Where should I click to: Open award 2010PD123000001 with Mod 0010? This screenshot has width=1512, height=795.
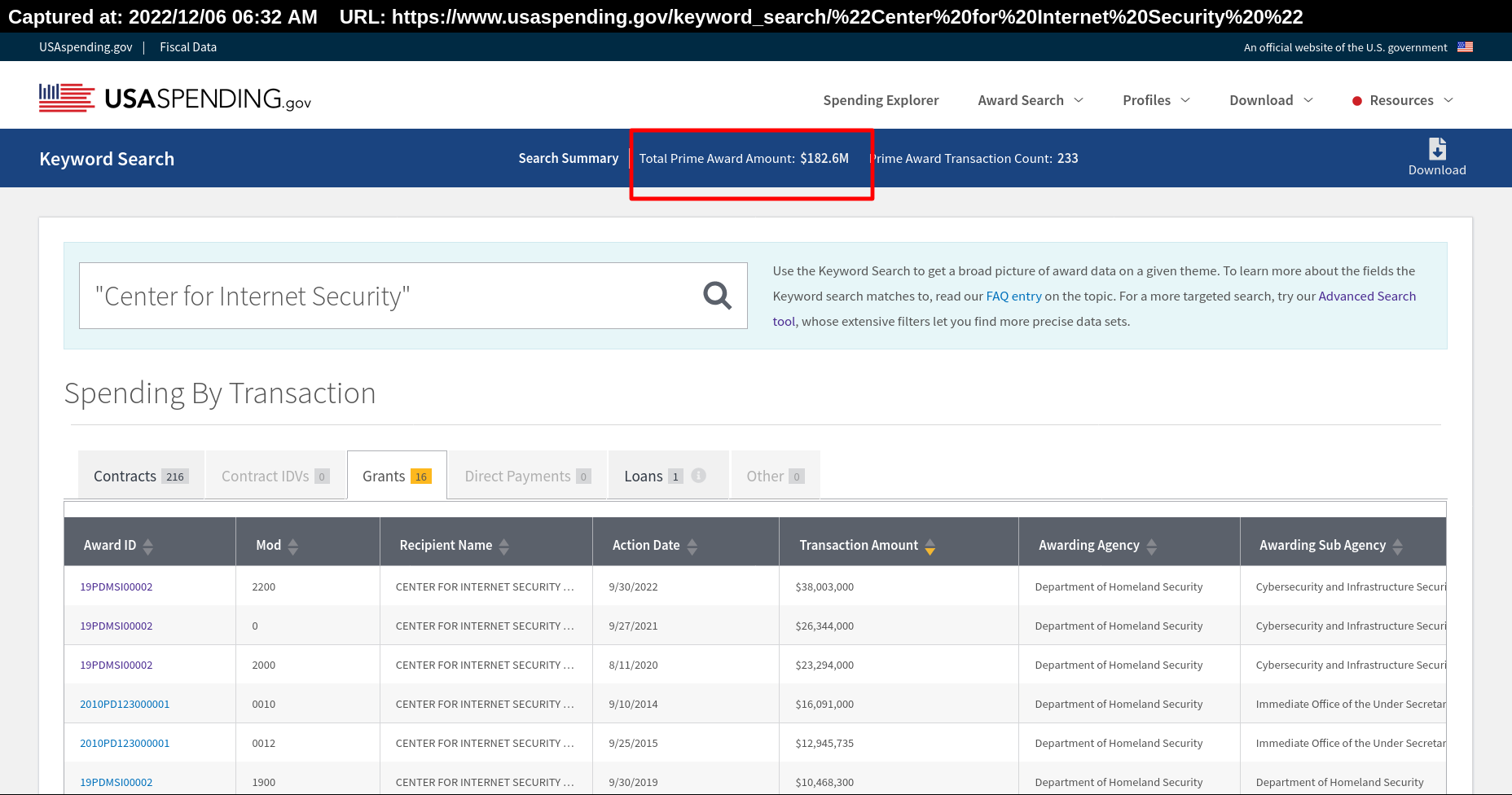coord(125,704)
